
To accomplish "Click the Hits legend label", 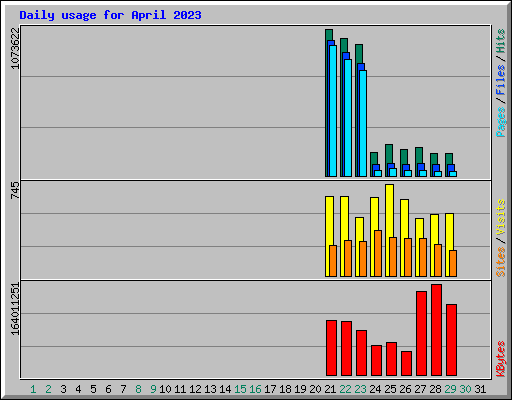I will [x=500, y=41].
